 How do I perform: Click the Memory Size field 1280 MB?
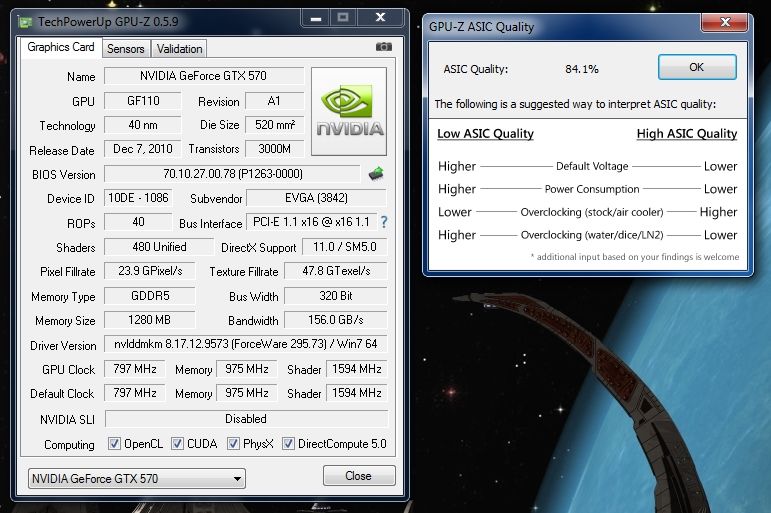coord(150,320)
